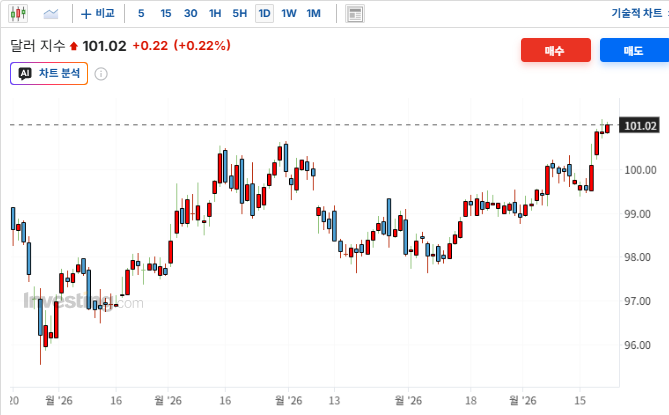The height and width of the screenshot is (415, 669).
Task: Open the 기술적 차트 link
Action: tap(637, 13)
